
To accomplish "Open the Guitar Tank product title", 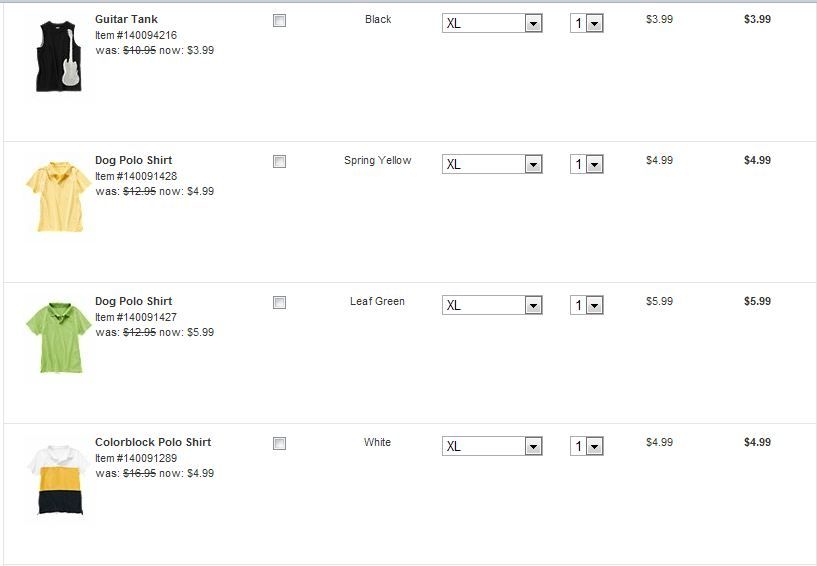I will 126,19.
